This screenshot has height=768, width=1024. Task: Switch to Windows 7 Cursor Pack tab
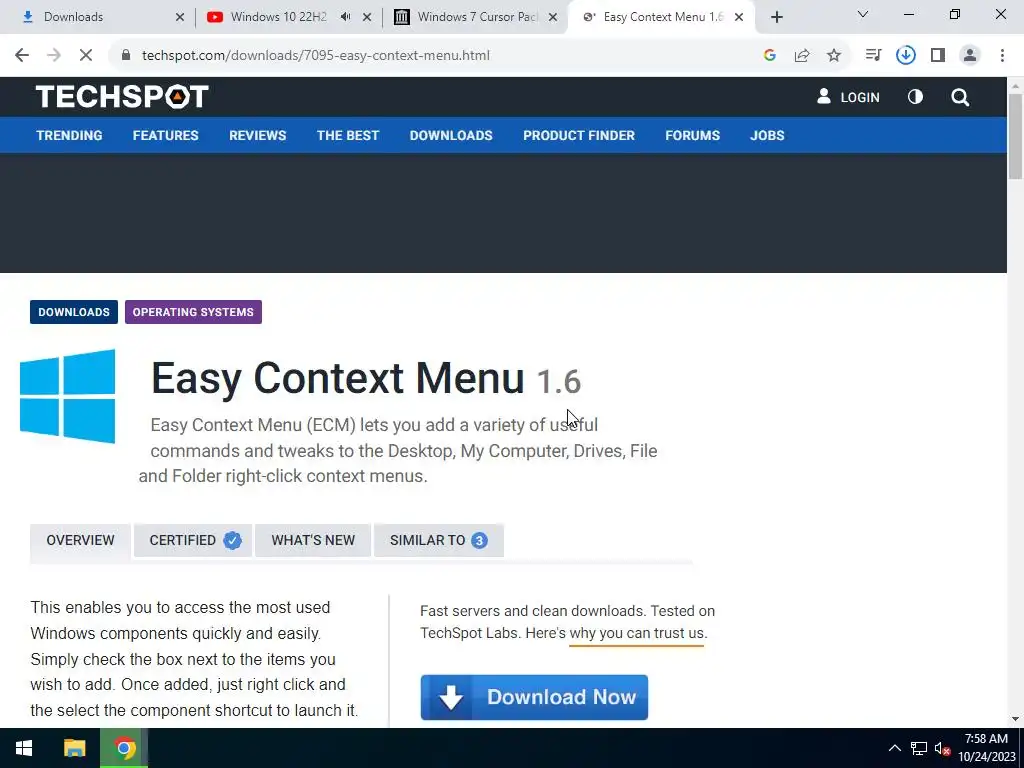click(x=477, y=17)
